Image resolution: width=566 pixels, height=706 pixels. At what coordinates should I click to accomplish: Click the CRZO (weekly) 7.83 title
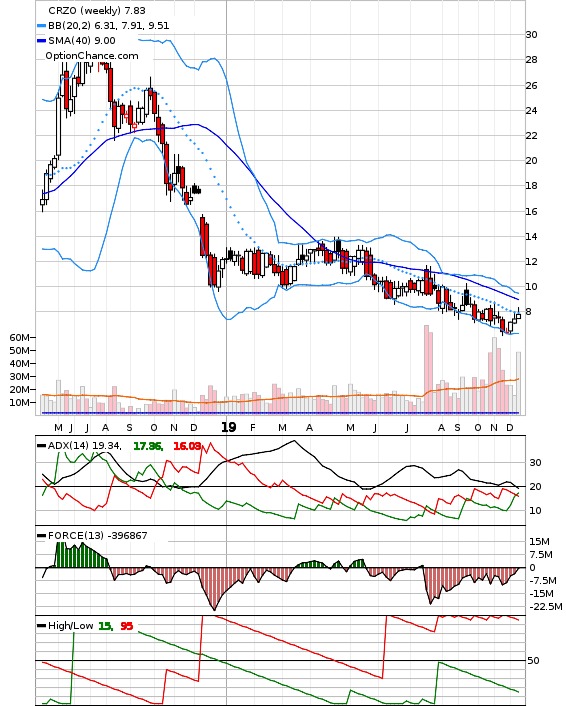point(97,10)
